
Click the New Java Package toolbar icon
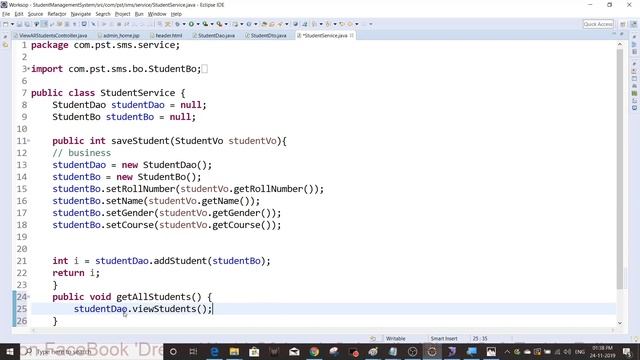[236, 24]
